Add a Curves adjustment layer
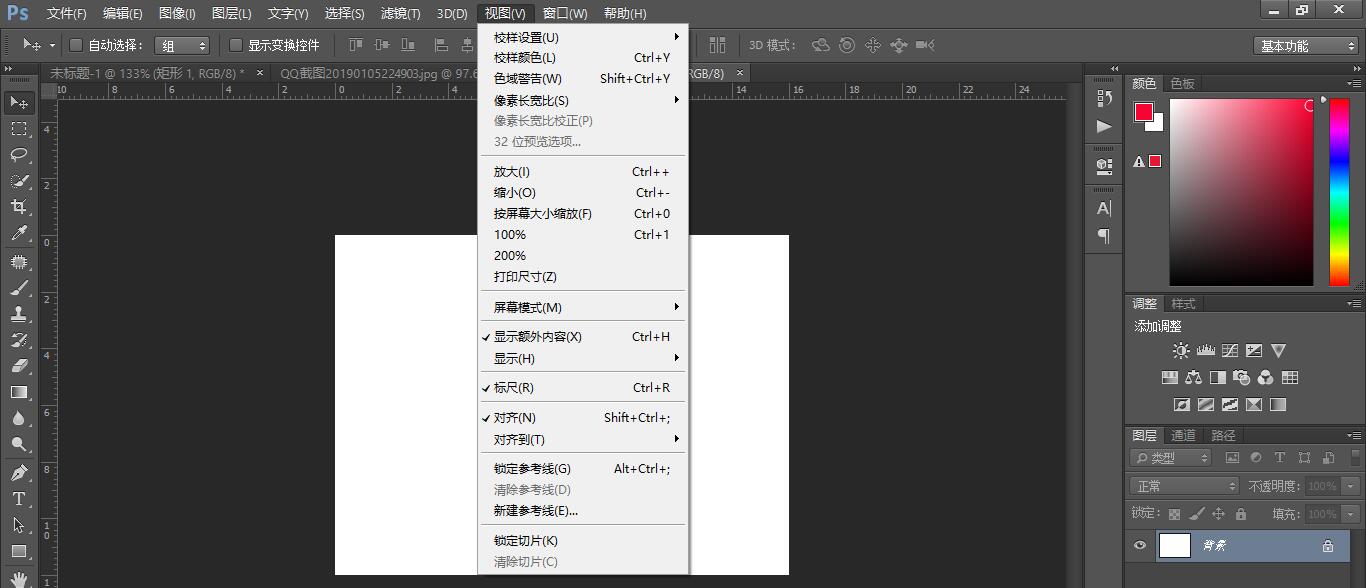 tap(1230, 351)
